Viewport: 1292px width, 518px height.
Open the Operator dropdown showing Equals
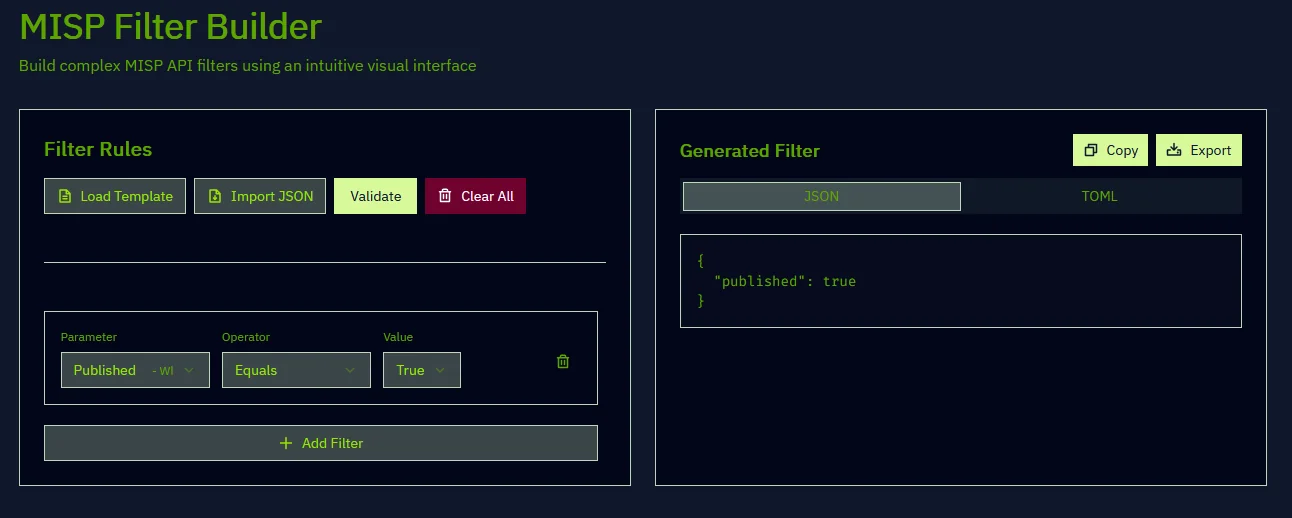(296, 370)
